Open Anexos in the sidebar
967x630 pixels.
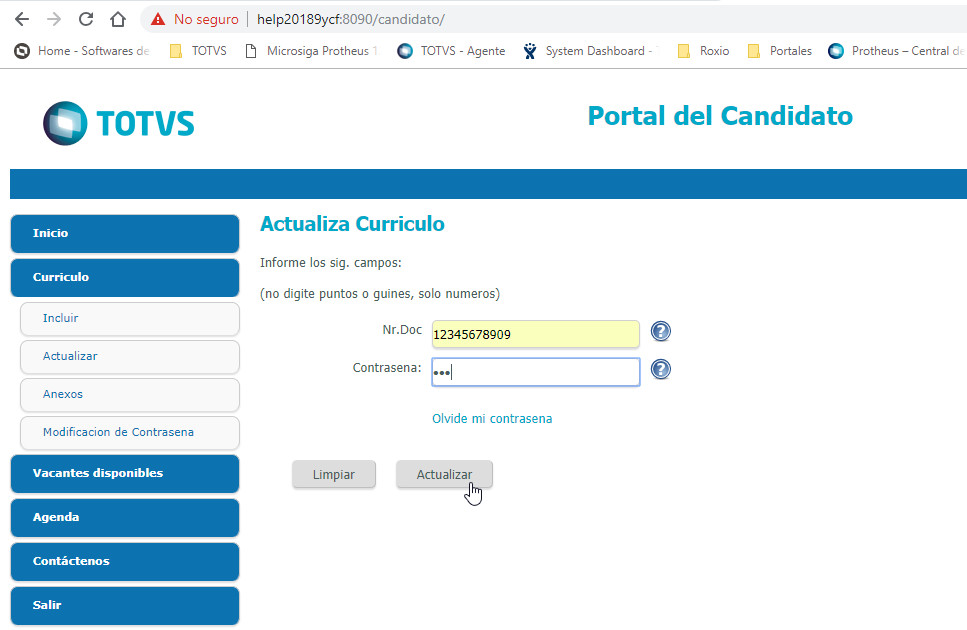[x=130, y=395]
